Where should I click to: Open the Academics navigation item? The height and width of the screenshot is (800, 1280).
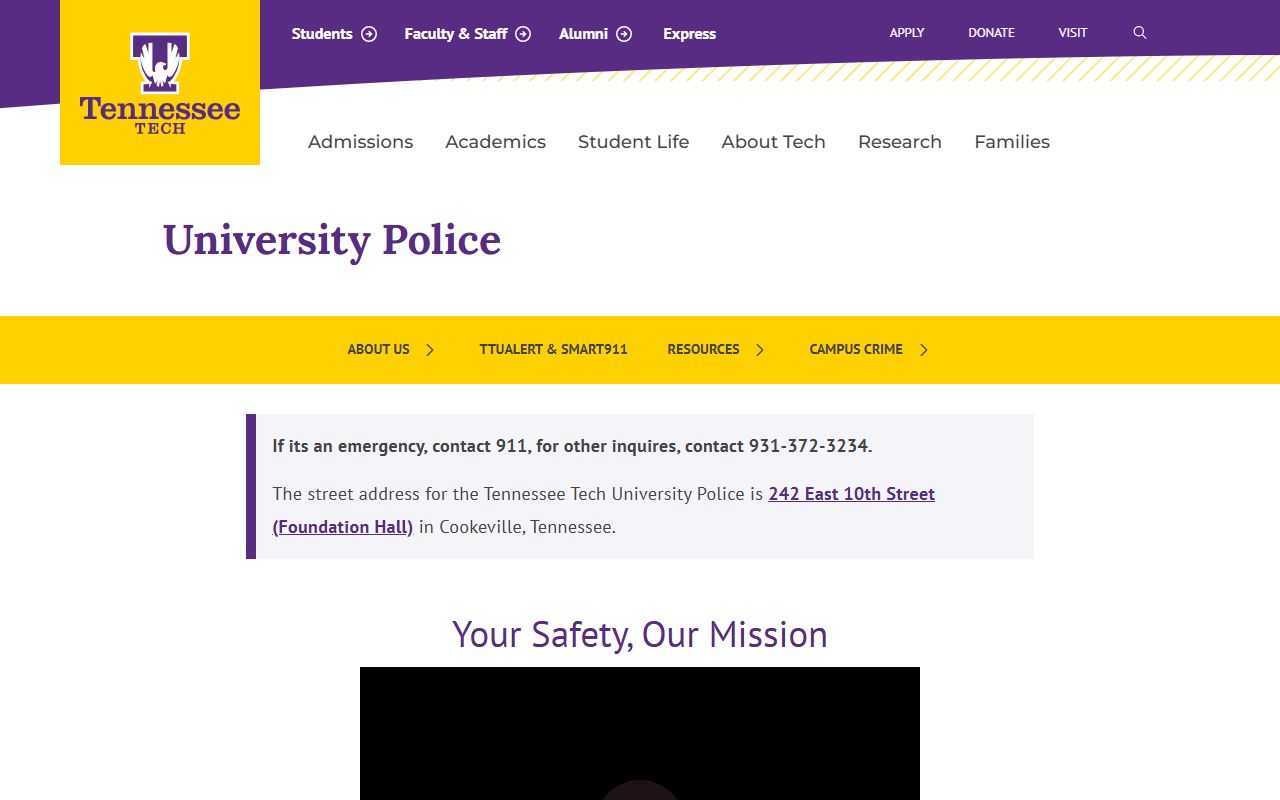[x=495, y=142]
